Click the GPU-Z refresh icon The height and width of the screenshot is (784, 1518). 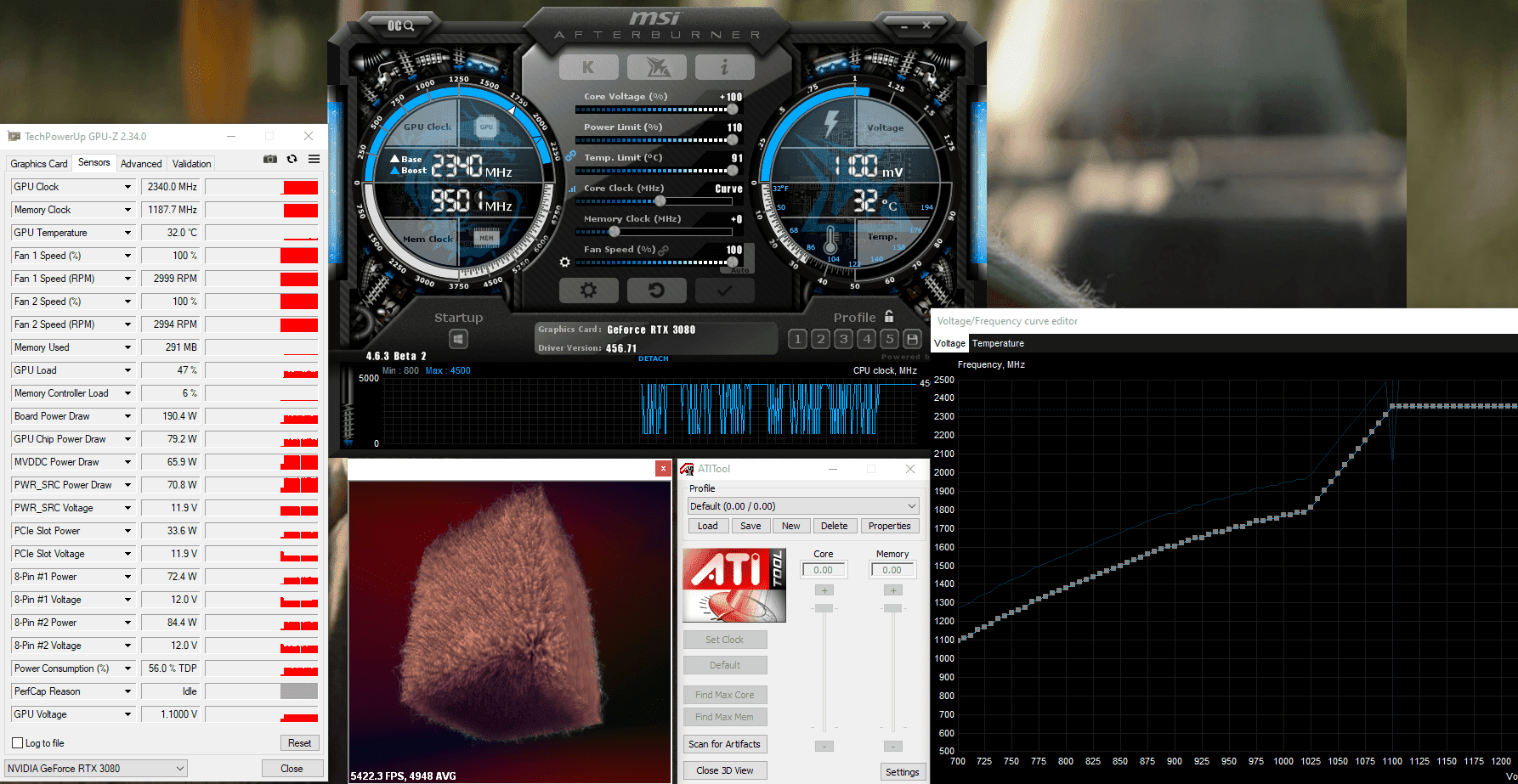pyautogui.click(x=292, y=159)
